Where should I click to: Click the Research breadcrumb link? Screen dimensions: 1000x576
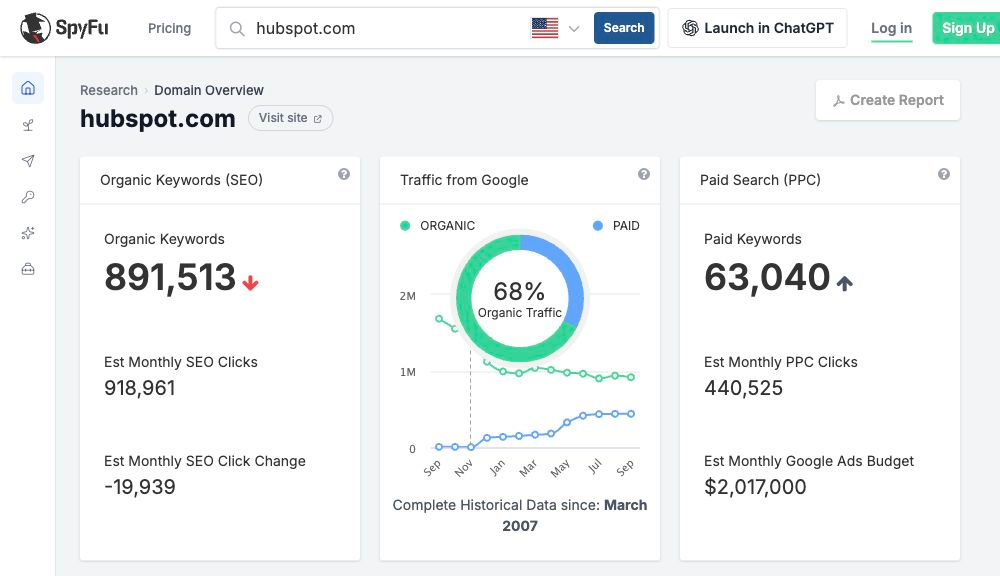coord(108,91)
